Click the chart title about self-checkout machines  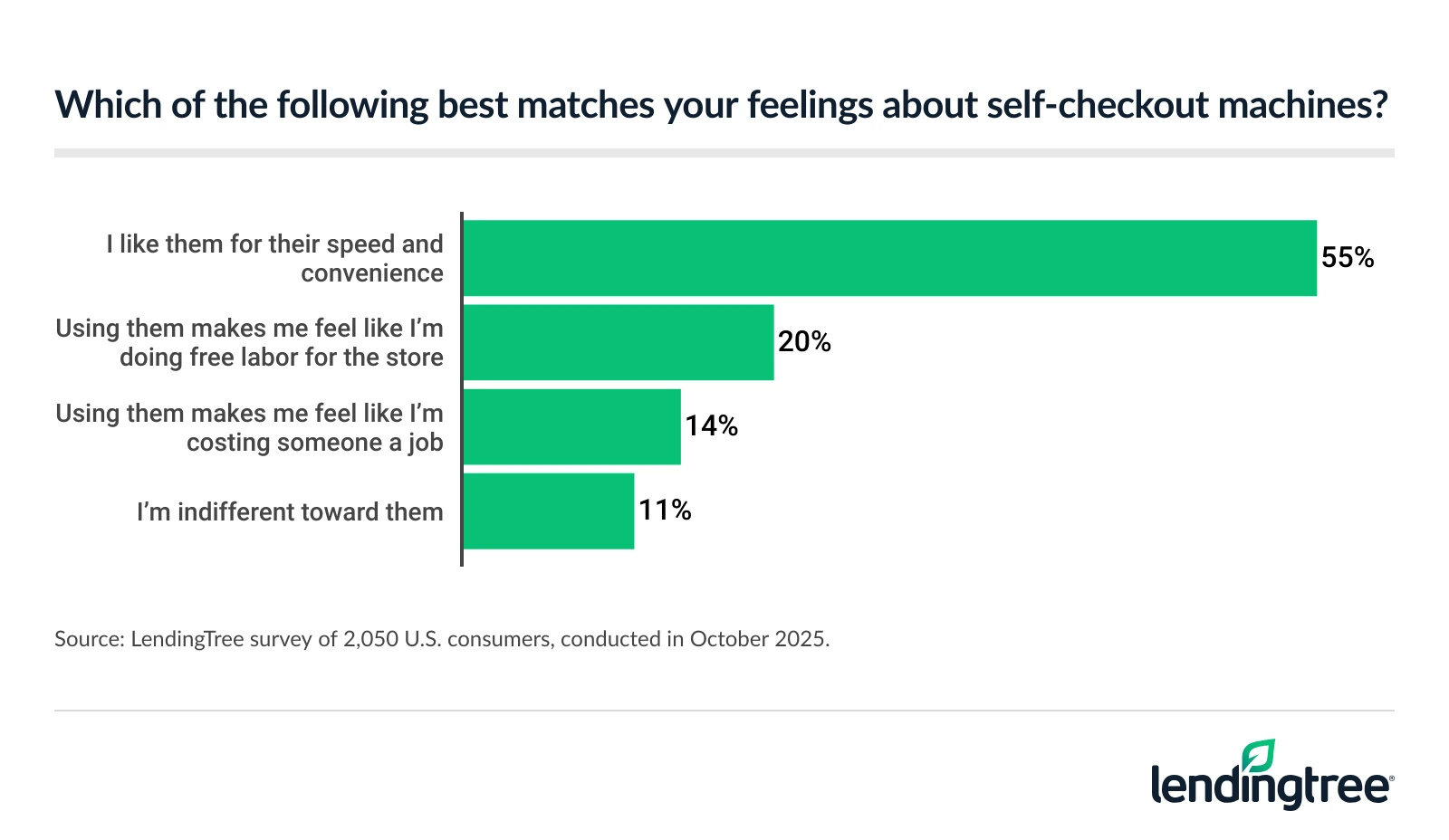[x=721, y=105]
